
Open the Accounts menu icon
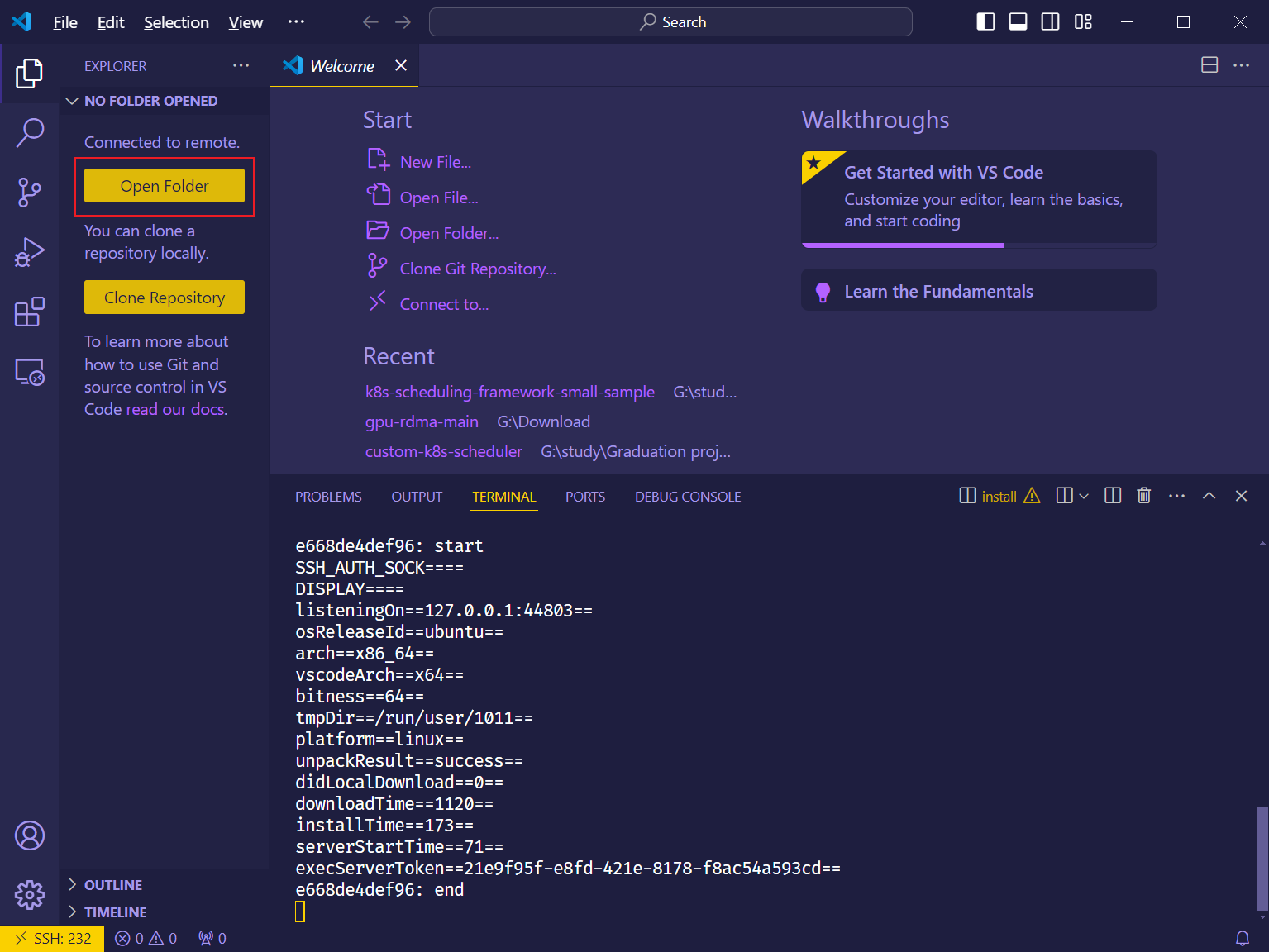[x=30, y=835]
